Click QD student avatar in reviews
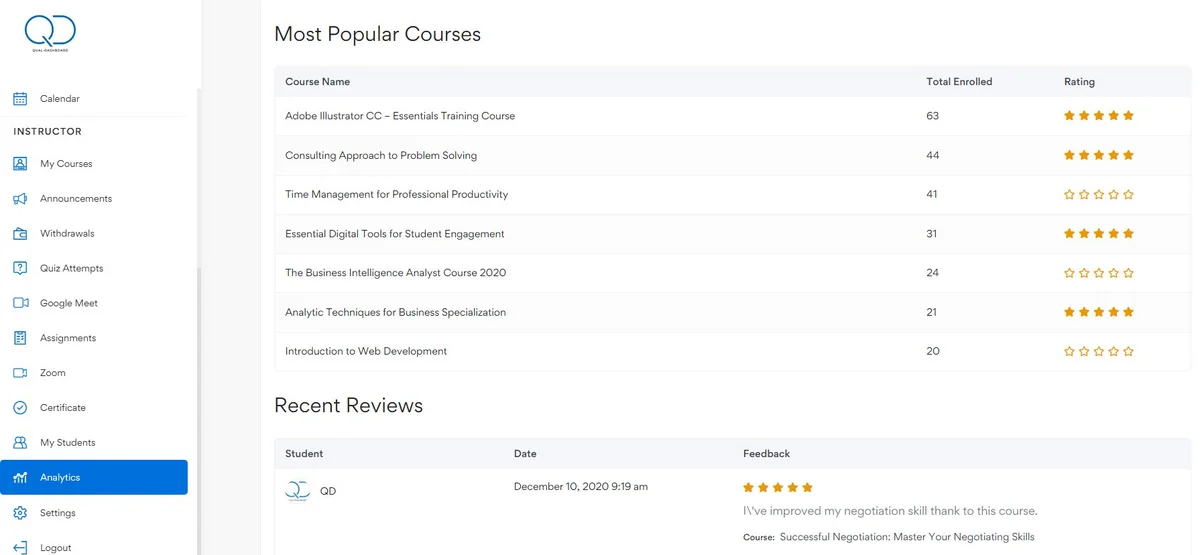The width and height of the screenshot is (1200, 555). pyautogui.click(x=297, y=491)
